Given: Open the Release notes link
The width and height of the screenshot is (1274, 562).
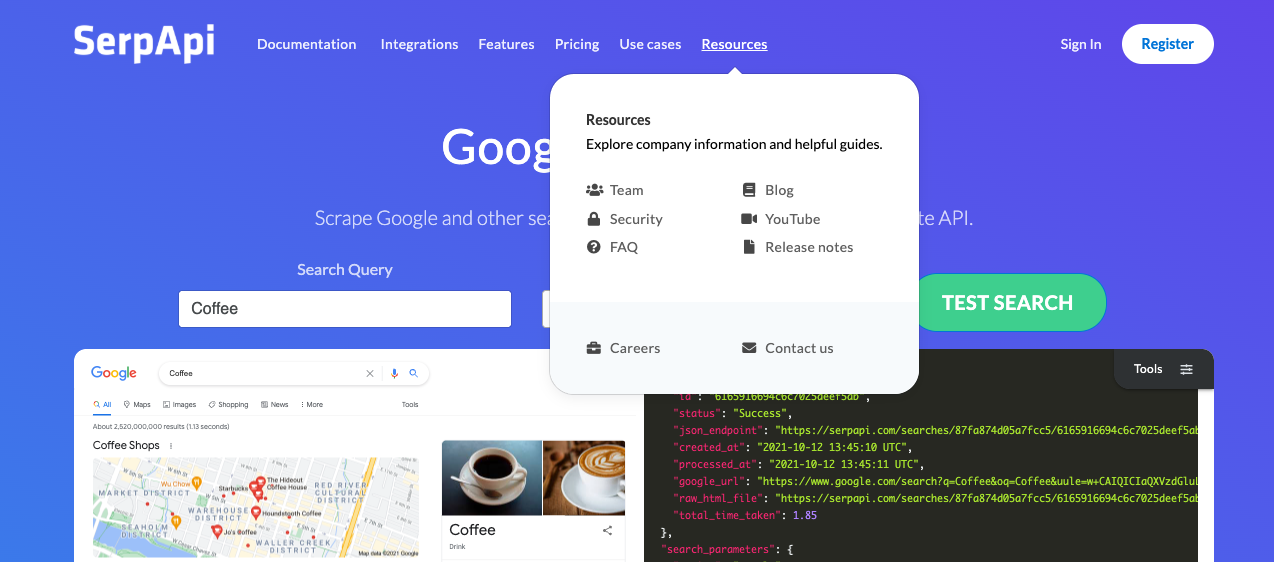Looking at the screenshot, I should 809,247.
